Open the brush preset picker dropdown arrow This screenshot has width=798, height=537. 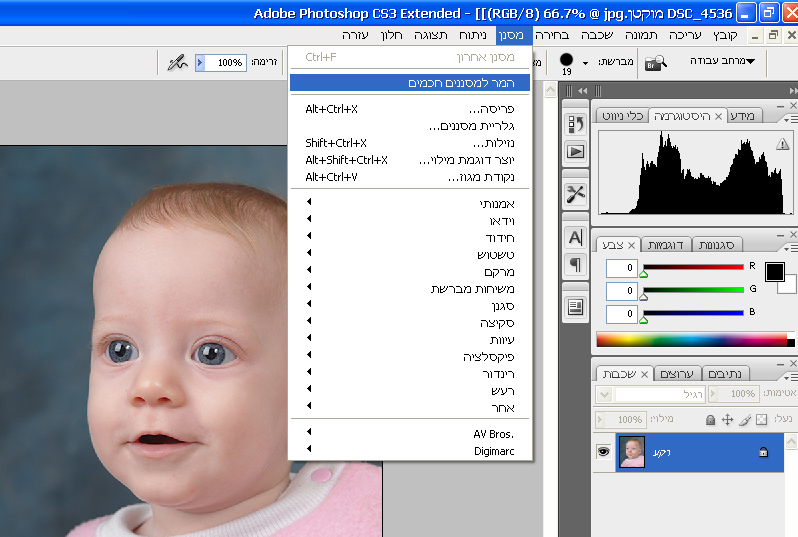(x=585, y=62)
